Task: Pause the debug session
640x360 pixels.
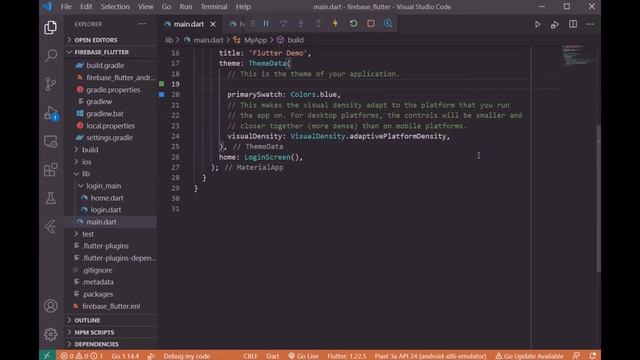Action: pyautogui.click(x=266, y=24)
